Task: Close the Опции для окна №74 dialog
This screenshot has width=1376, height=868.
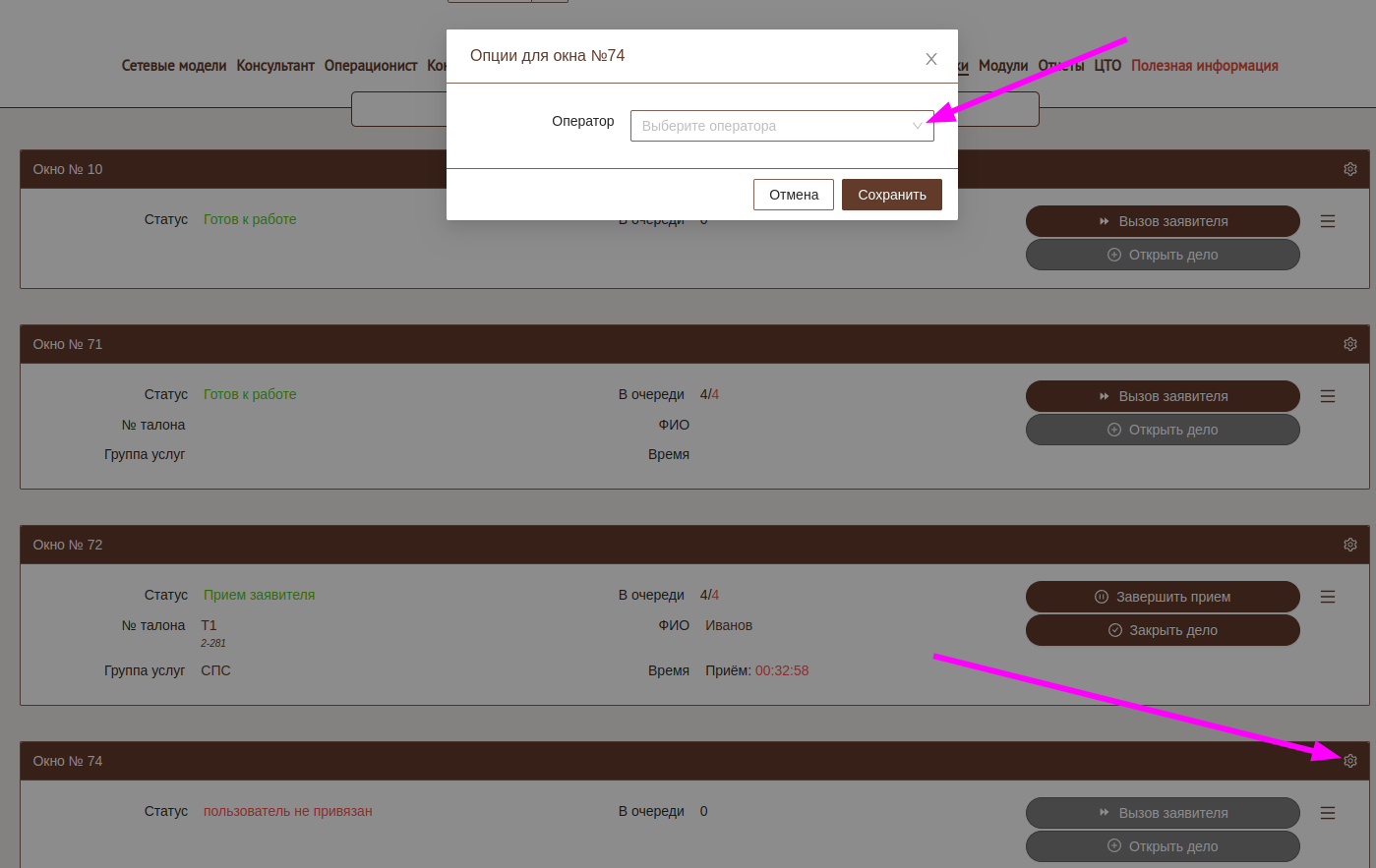Action: point(930,59)
